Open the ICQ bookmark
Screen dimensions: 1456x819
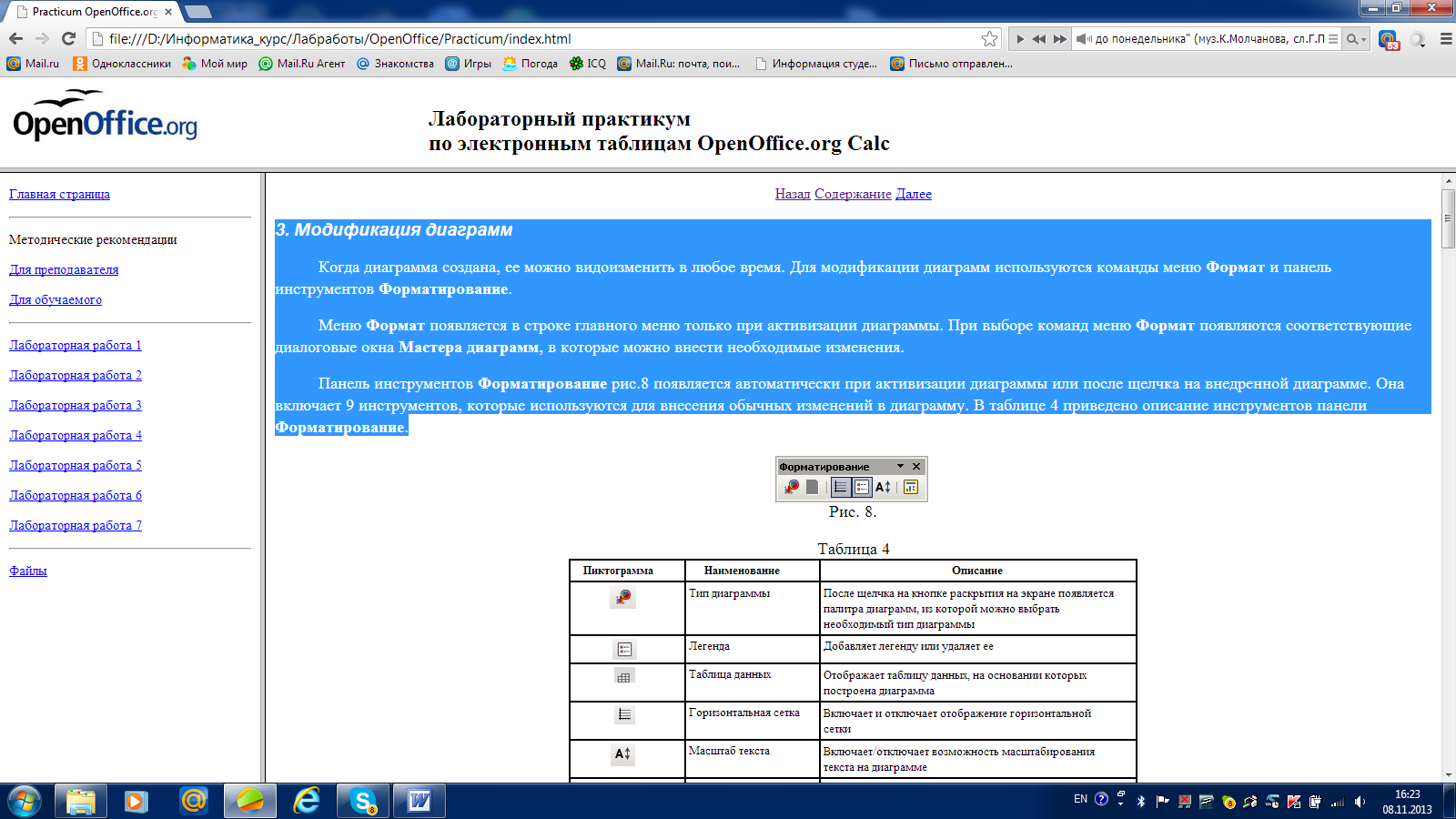pos(588,64)
